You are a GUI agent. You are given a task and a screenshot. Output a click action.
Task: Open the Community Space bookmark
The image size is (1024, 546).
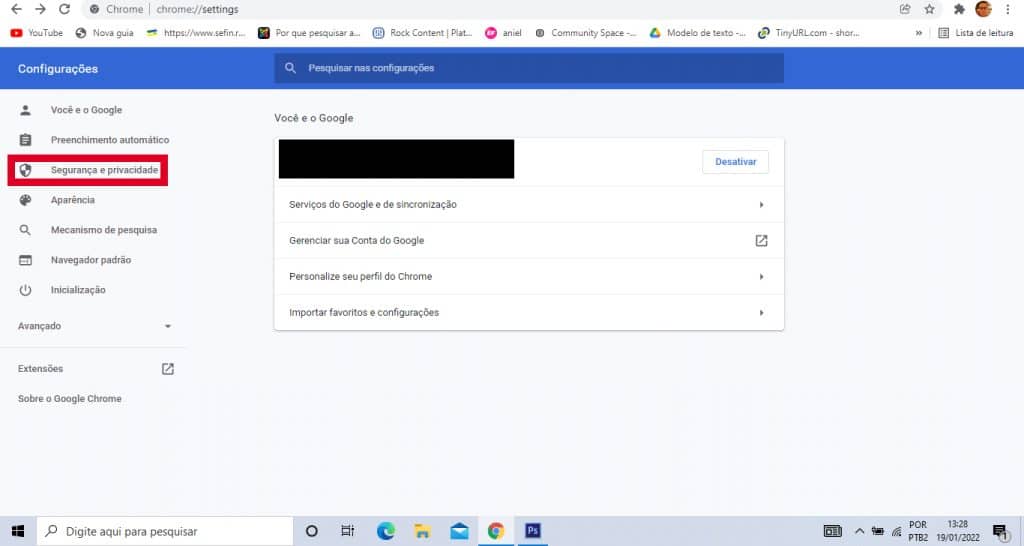point(585,33)
